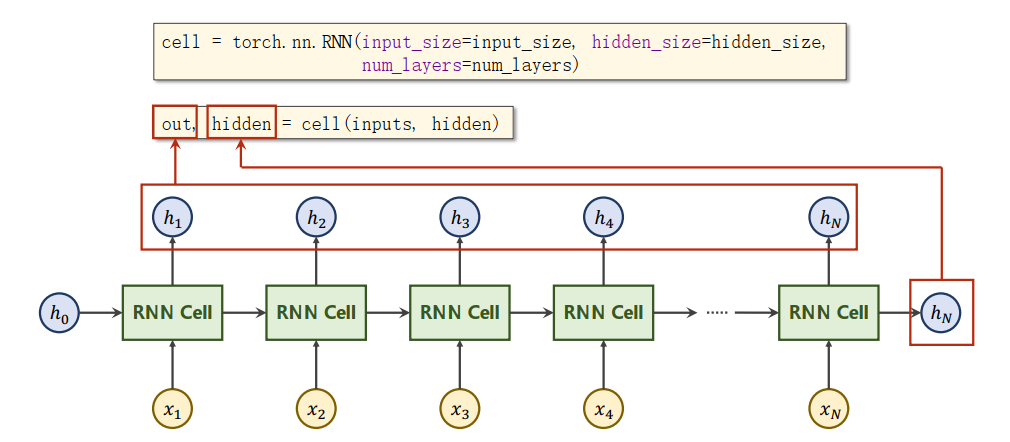The width and height of the screenshot is (1010, 442).
Task: Click the RNN Cell above the x1 input
Action: pos(173,313)
